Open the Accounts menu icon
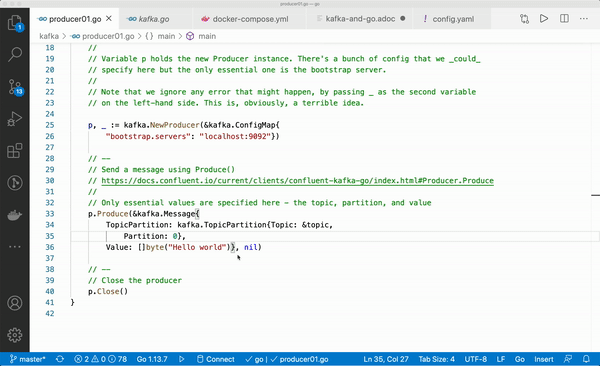This screenshot has height=366, width=600. (15, 303)
